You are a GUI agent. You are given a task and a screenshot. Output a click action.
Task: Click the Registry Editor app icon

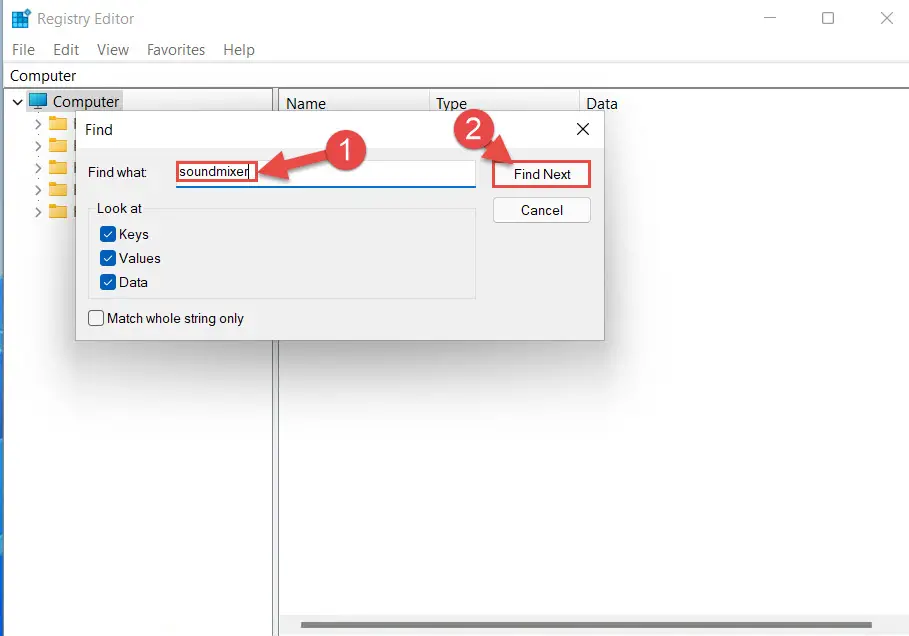click(x=21, y=19)
